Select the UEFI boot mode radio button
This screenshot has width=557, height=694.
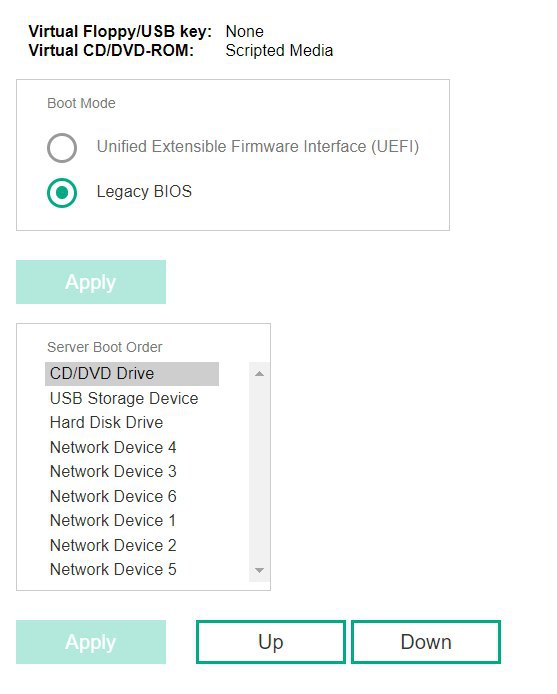(x=62, y=148)
